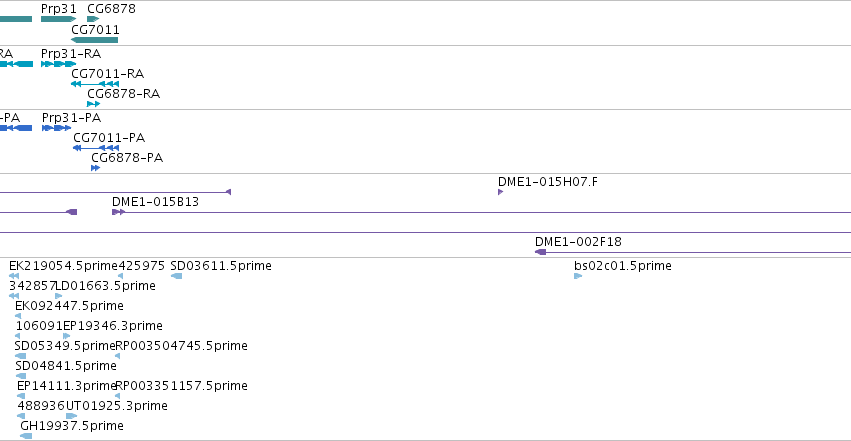
Task: Click the DME1-002F18 clone end arrow
Action: (x=541, y=252)
